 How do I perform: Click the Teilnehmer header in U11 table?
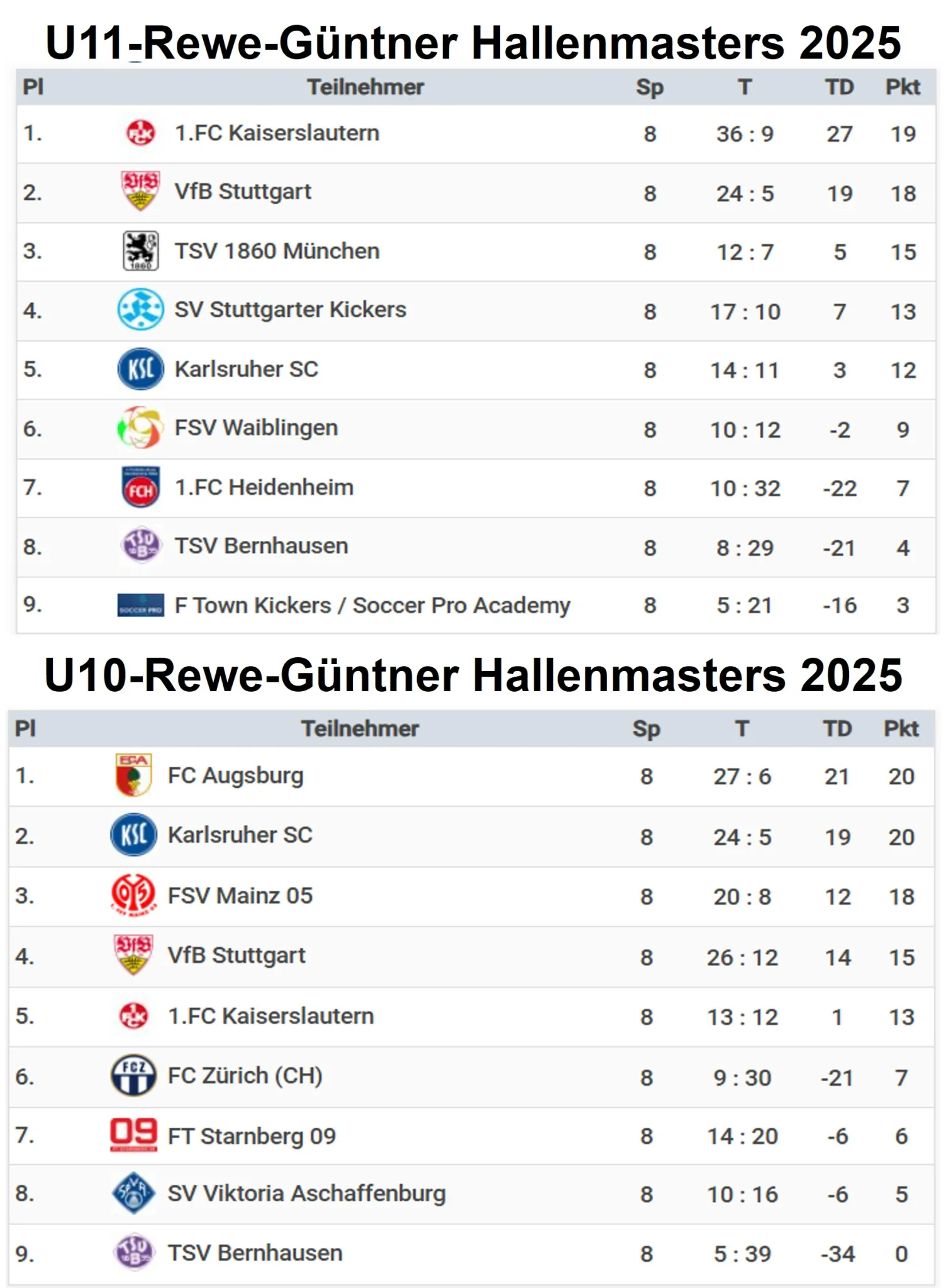(365, 87)
